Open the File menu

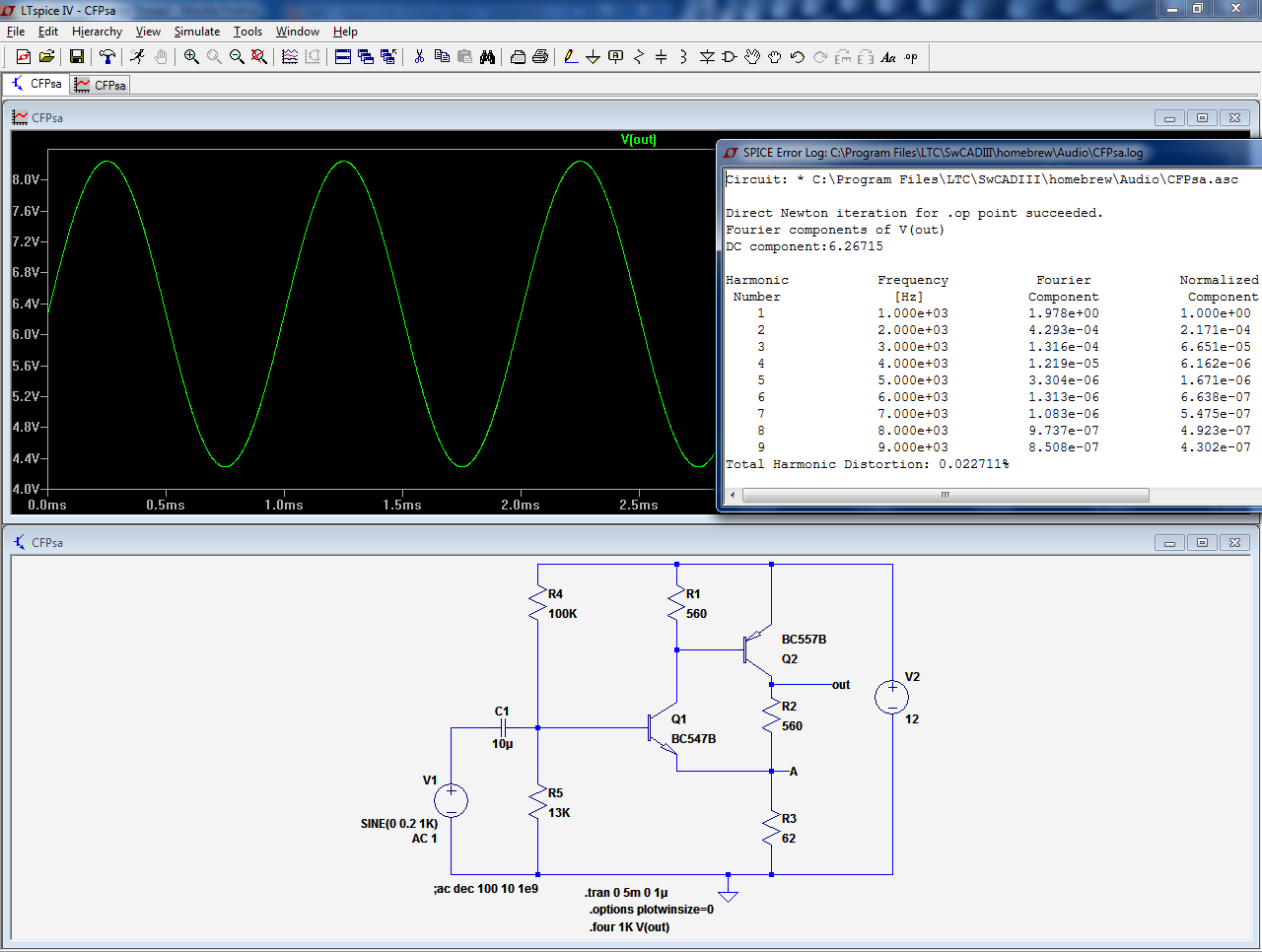coord(16,32)
